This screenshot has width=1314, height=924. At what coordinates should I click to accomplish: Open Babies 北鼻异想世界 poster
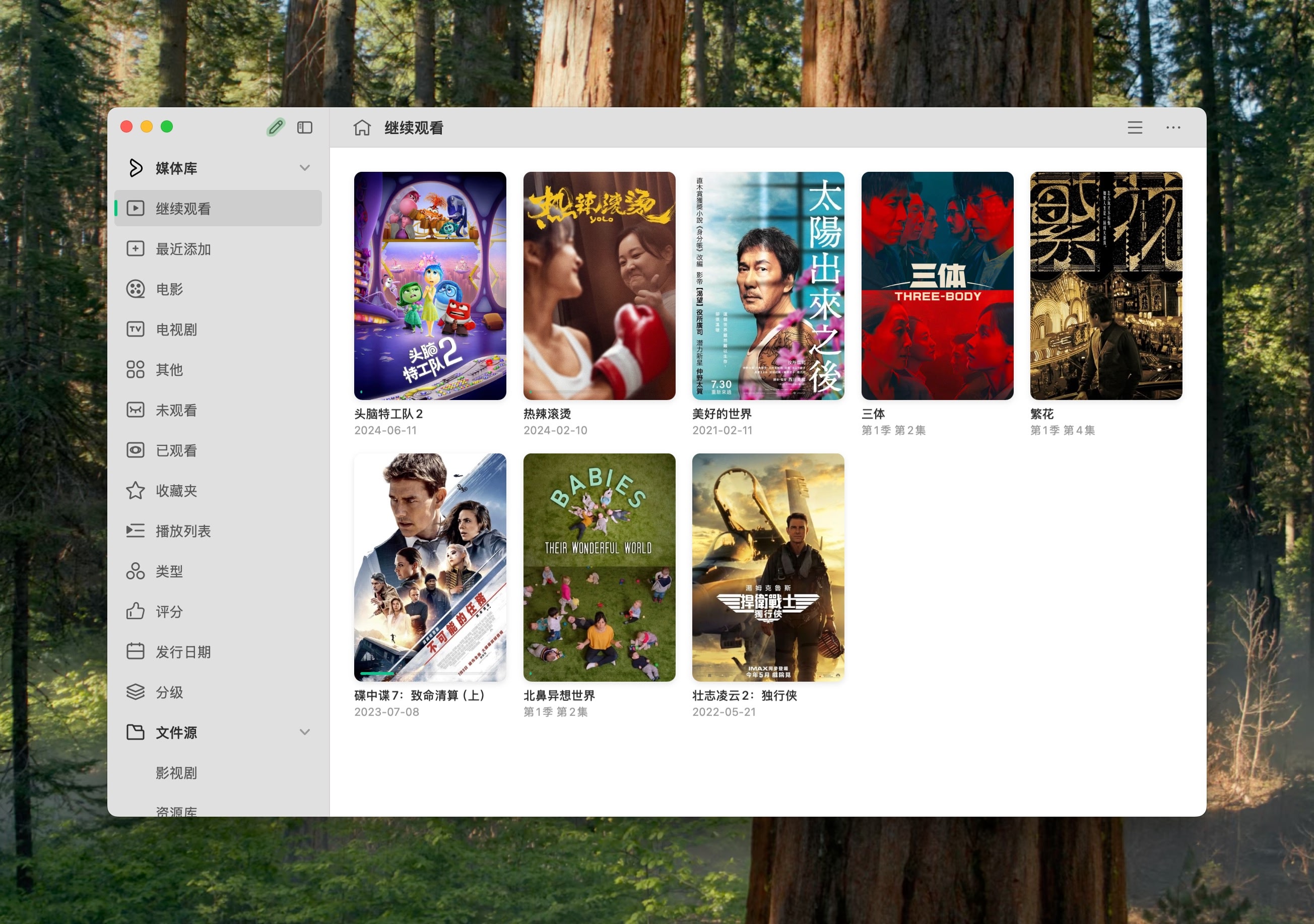(x=599, y=567)
